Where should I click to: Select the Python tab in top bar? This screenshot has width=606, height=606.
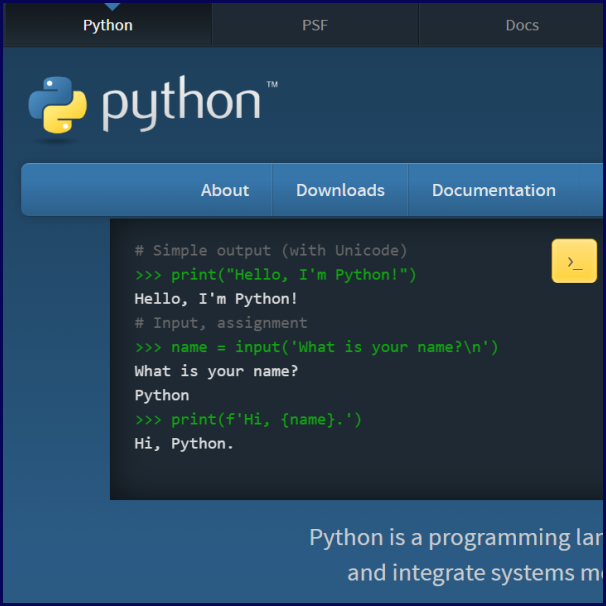pos(108,25)
